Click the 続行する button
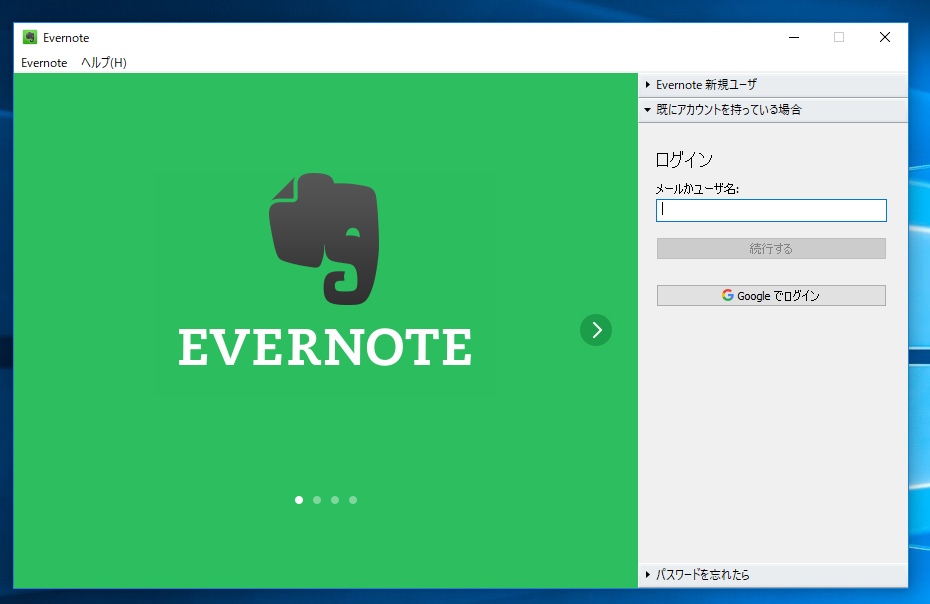Viewport: 930px width, 604px height. coord(771,249)
